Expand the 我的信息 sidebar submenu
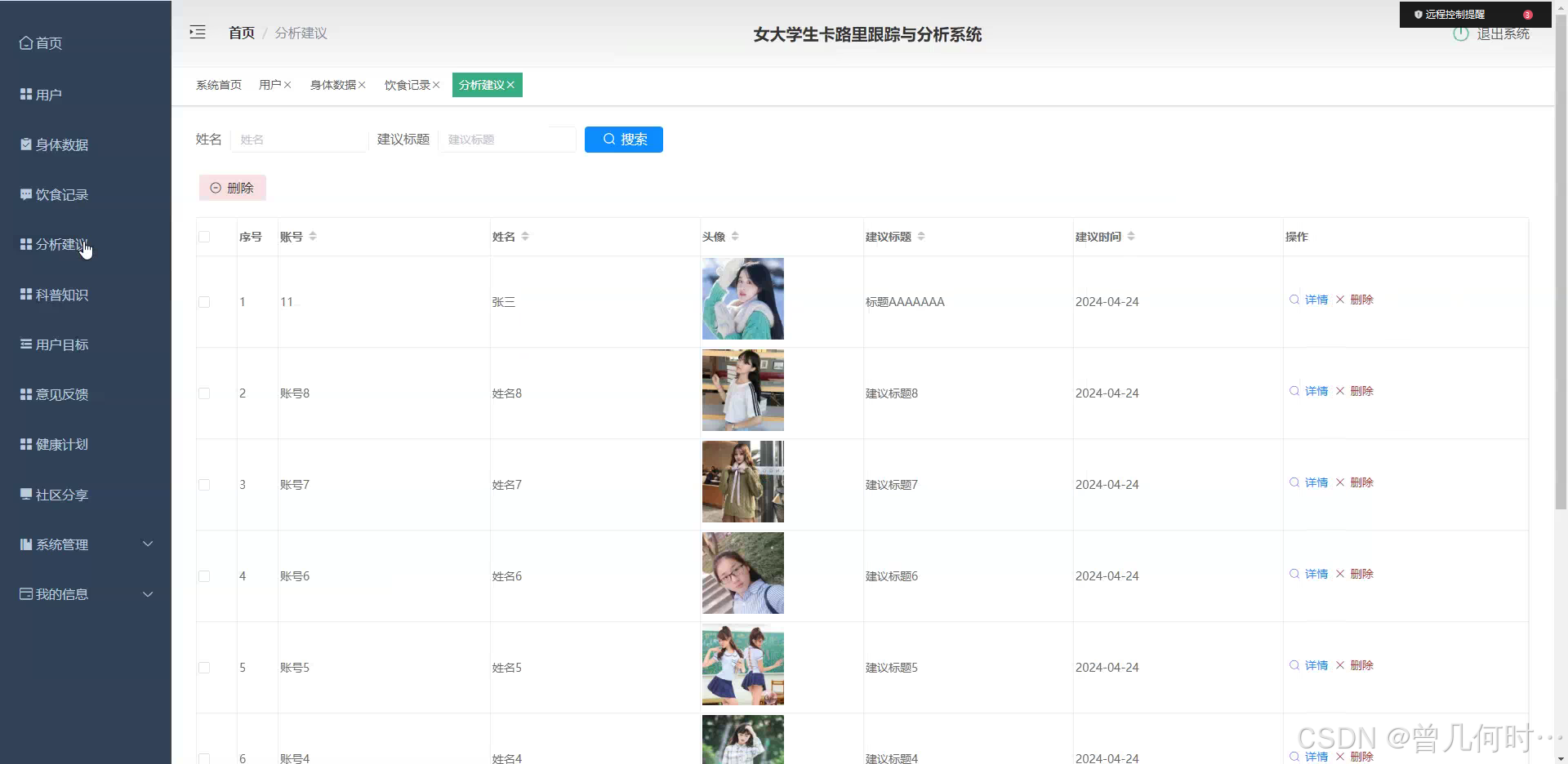The height and width of the screenshot is (764, 1568). point(86,594)
